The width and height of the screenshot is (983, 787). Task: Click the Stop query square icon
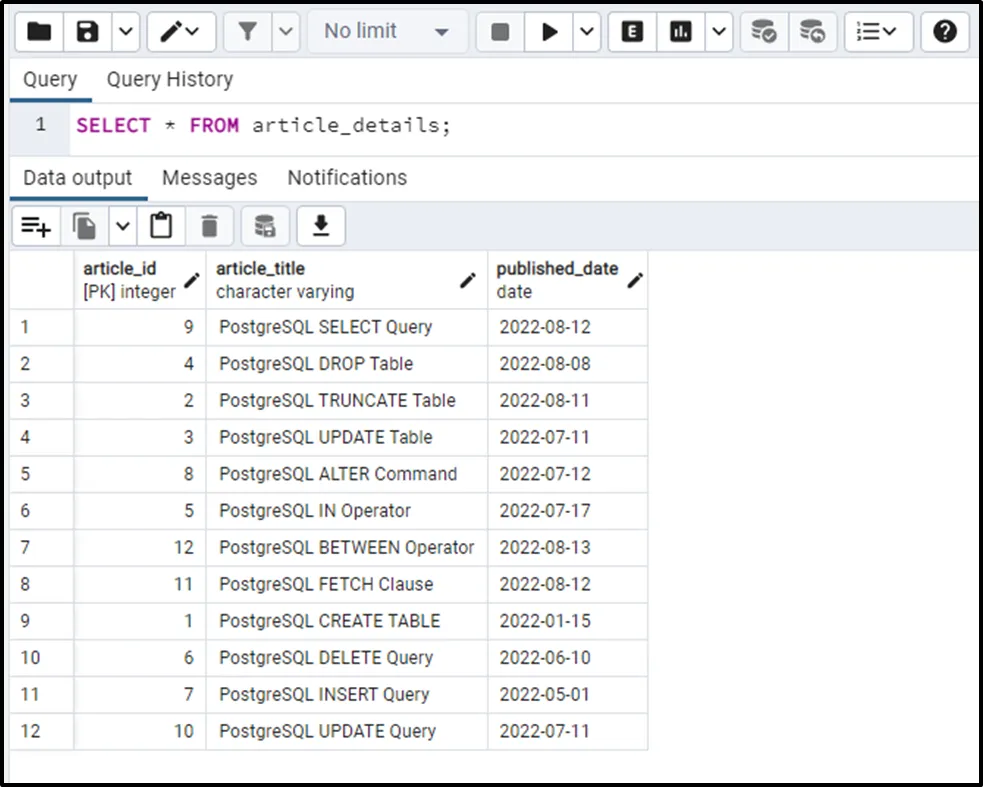(500, 32)
